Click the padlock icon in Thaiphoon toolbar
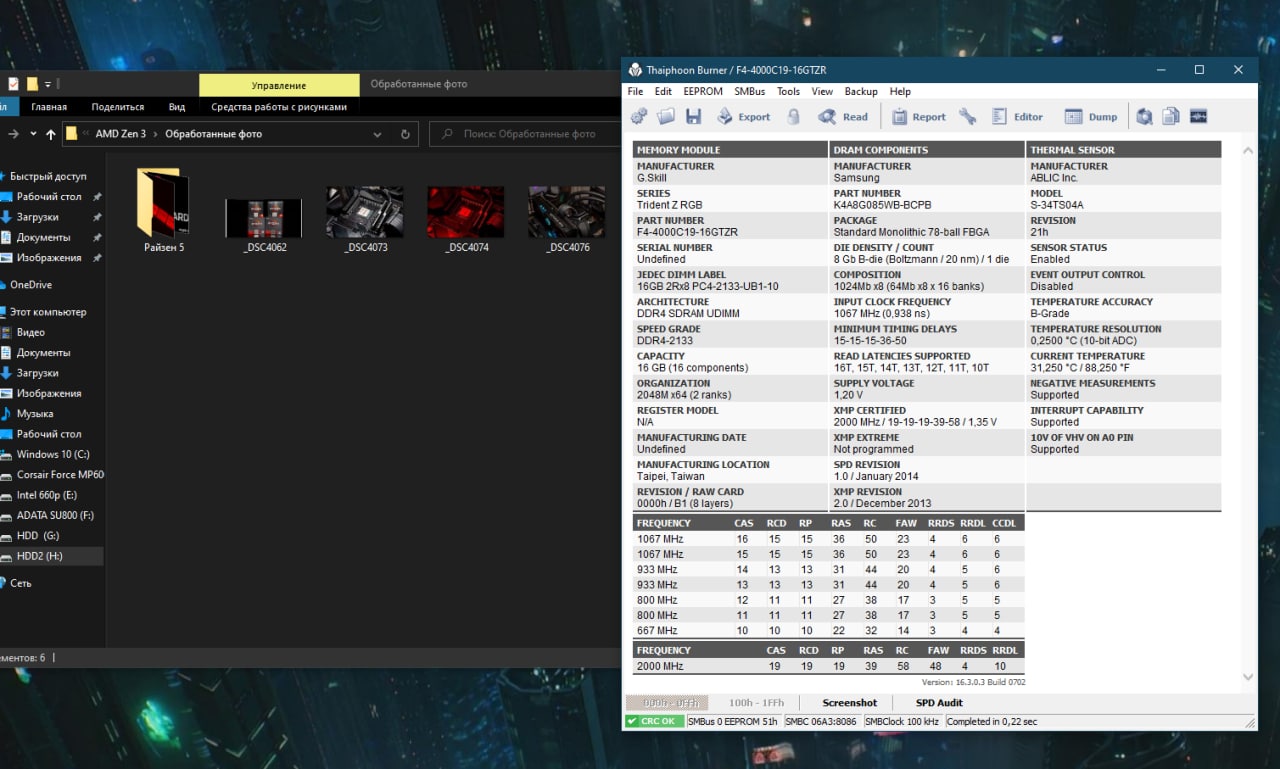This screenshot has width=1280, height=769. (x=794, y=117)
